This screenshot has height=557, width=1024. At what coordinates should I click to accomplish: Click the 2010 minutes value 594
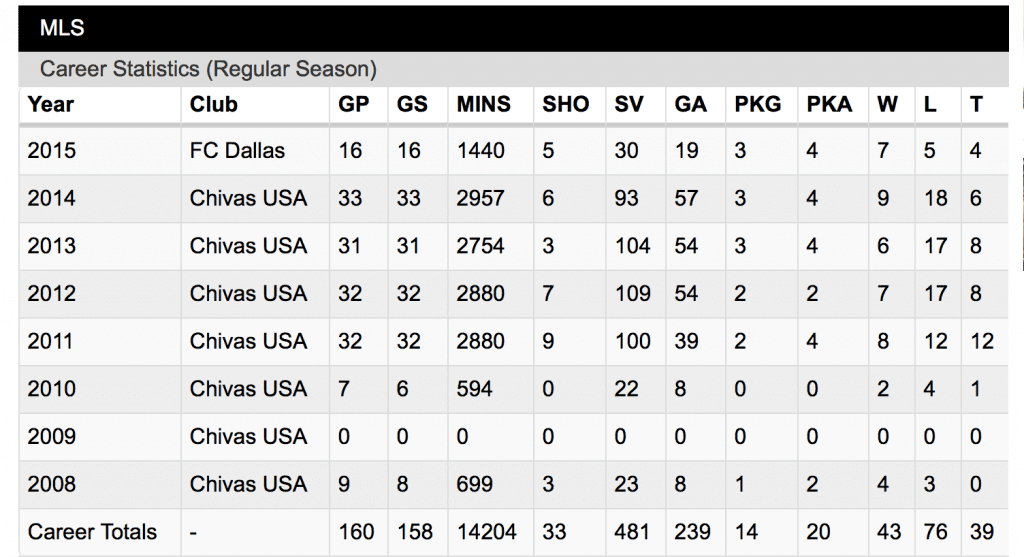[474, 389]
